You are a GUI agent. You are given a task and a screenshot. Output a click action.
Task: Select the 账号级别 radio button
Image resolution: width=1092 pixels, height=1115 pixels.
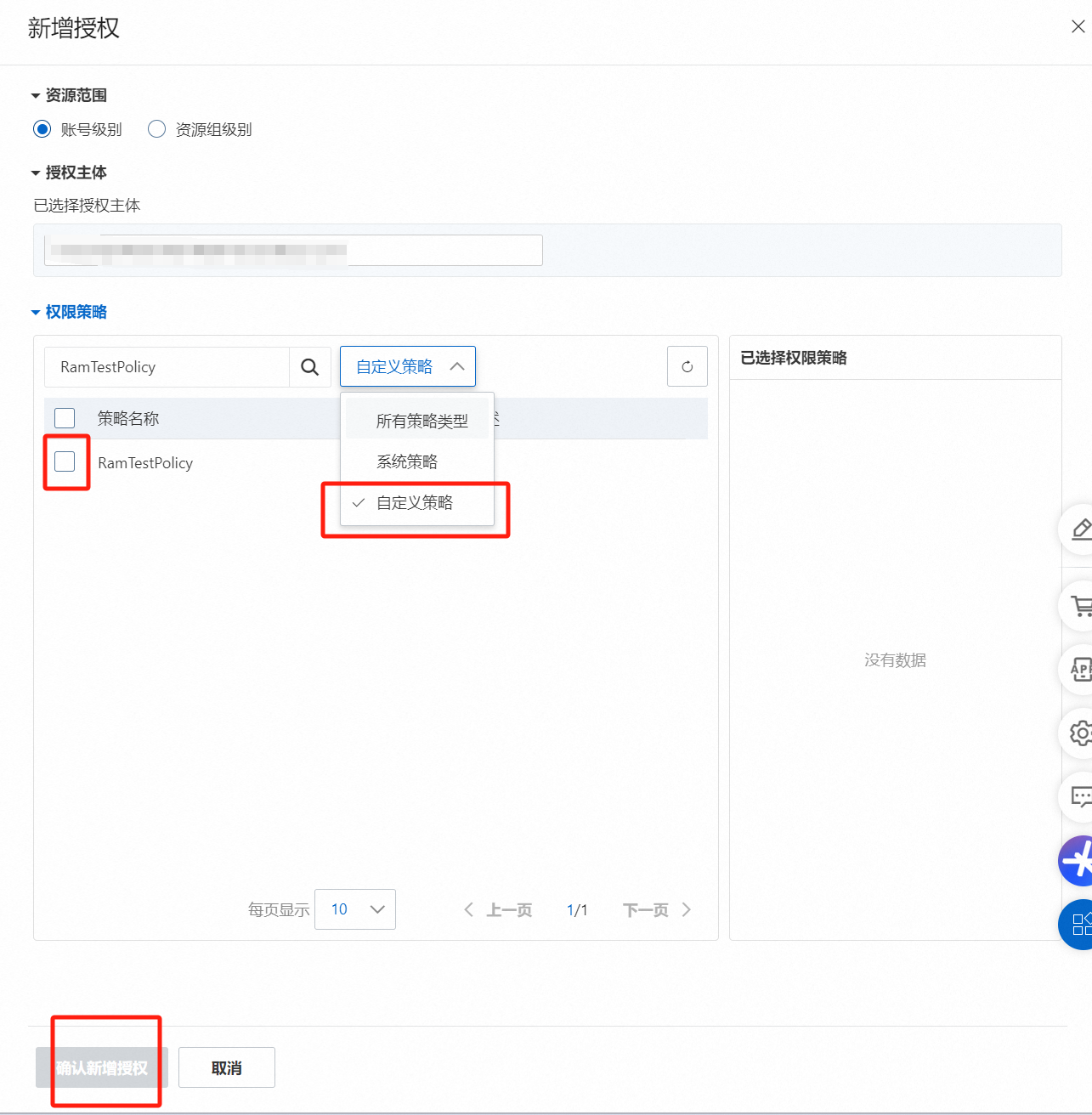coord(42,129)
